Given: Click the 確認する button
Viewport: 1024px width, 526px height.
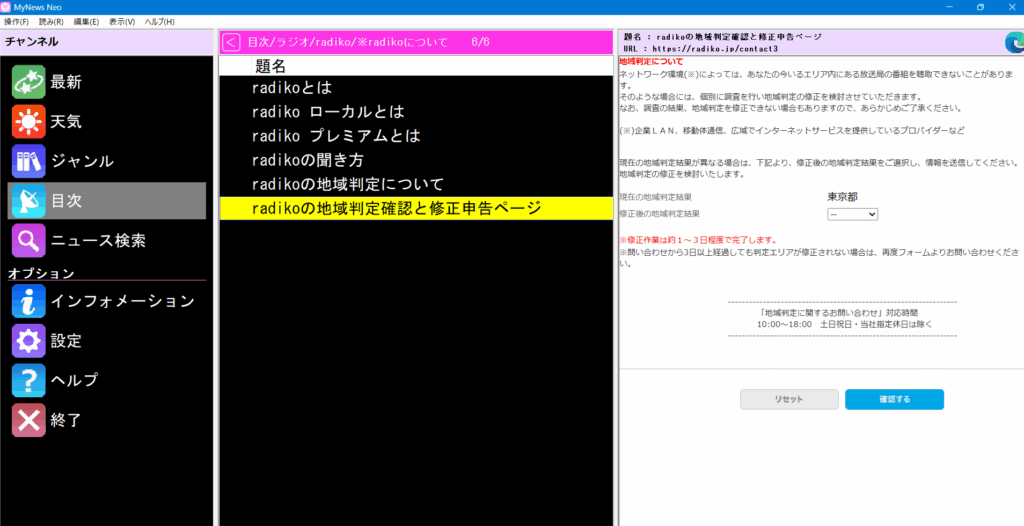Looking at the screenshot, I should click(x=894, y=399).
